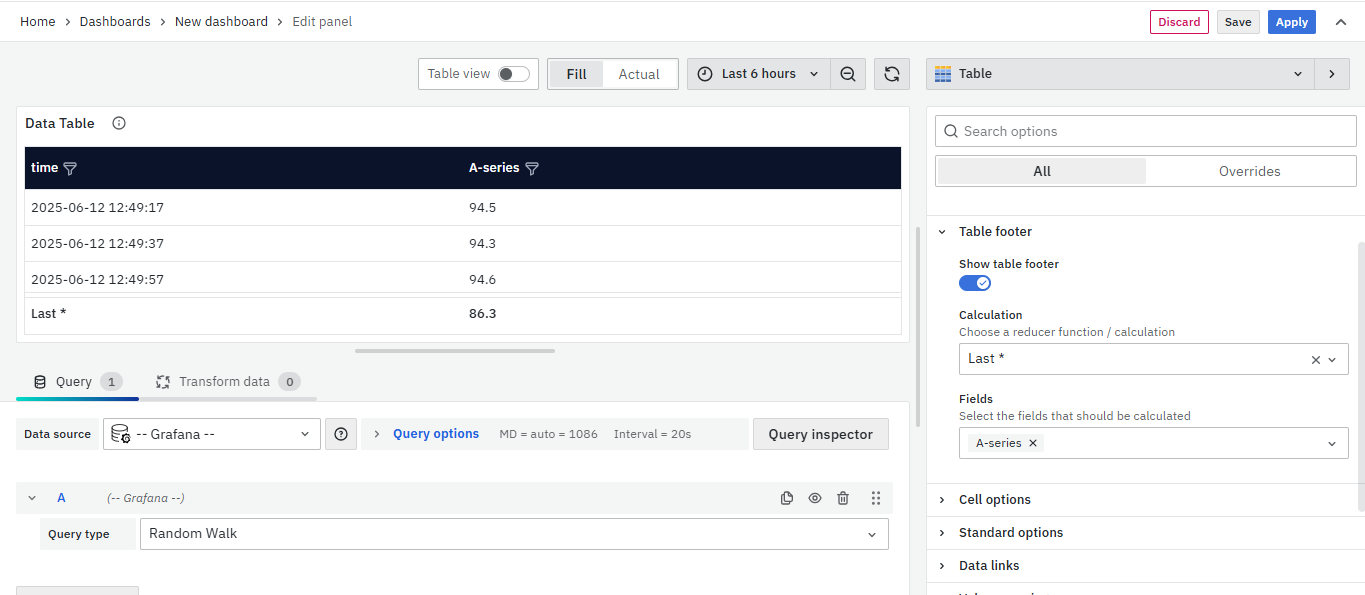Expand the Cell options section
Image resolution: width=1365 pixels, height=595 pixels.
coord(995,500)
